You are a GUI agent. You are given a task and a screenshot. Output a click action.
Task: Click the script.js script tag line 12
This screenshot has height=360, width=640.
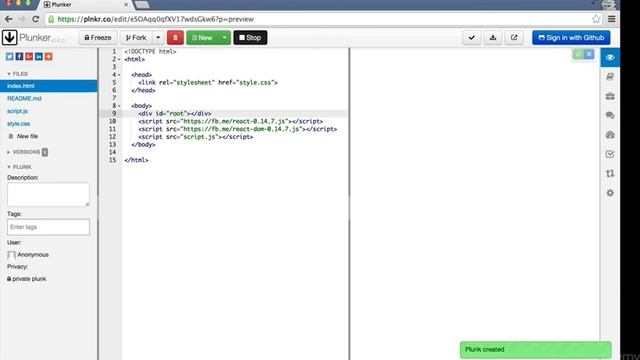196,137
